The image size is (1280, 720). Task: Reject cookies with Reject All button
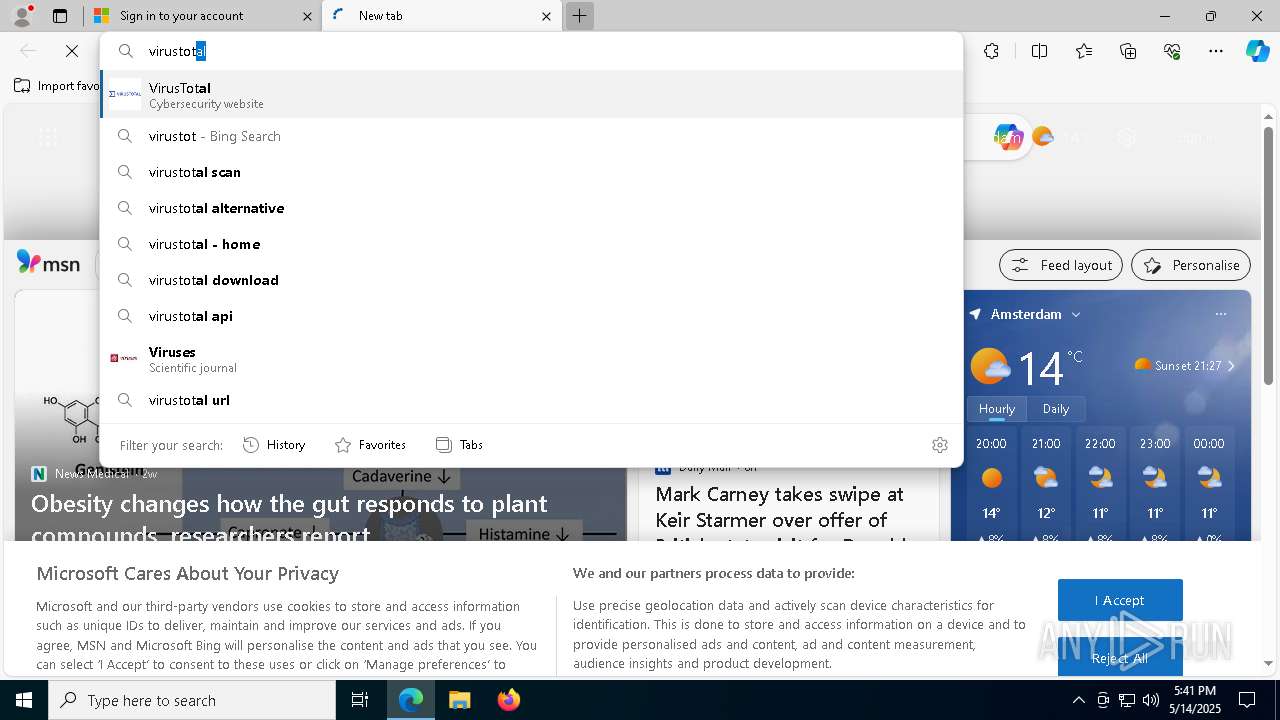pos(1120,657)
